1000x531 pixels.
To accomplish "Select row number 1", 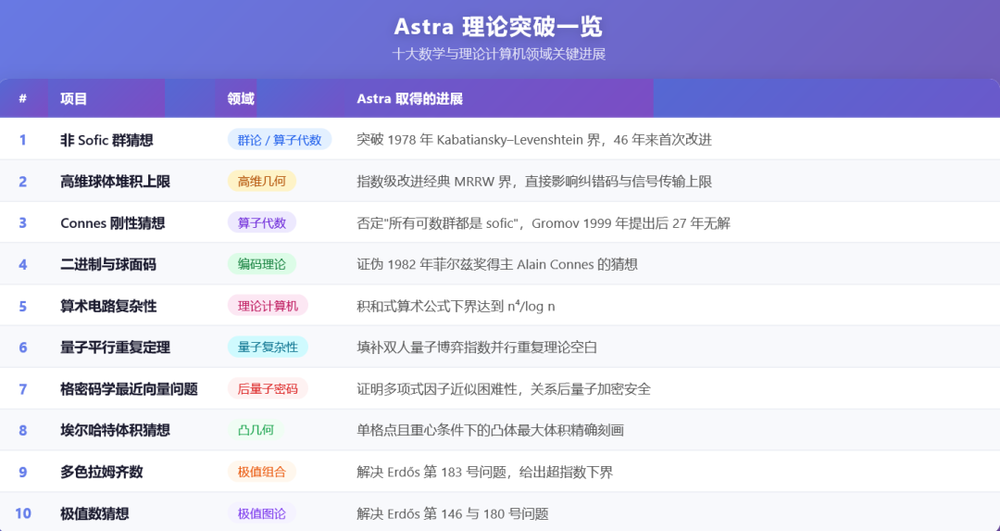I will pos(23,140).
